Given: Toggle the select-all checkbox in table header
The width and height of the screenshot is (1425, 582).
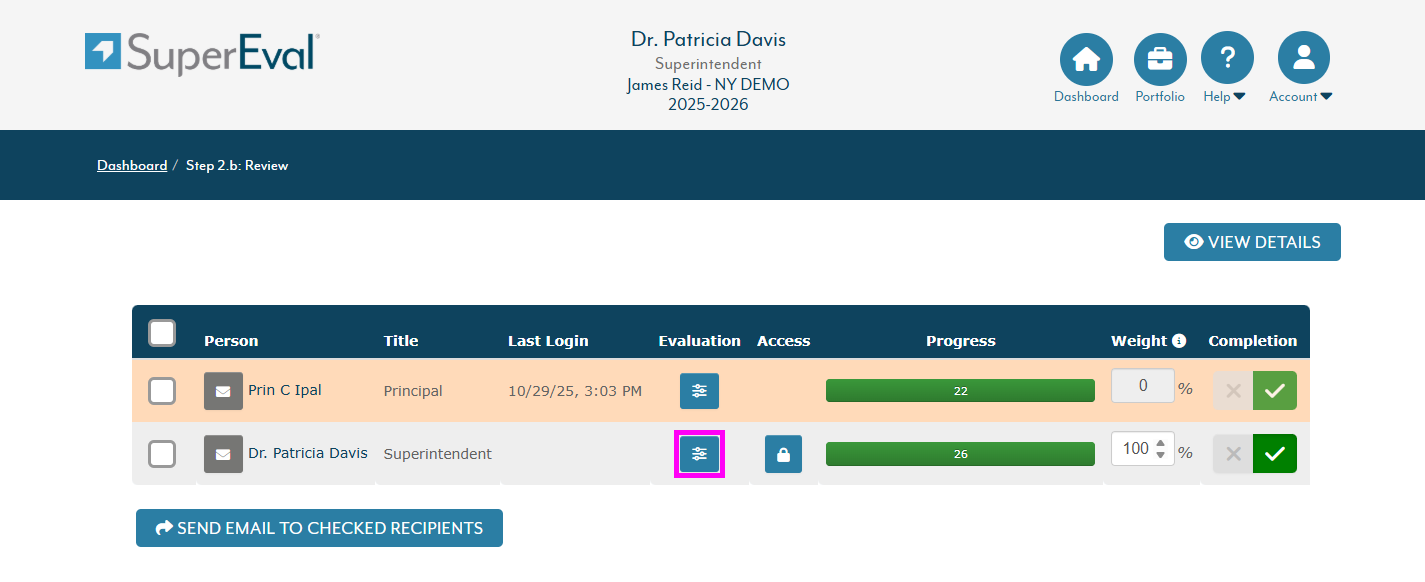Looking at the screenshot, I should 162,333.
